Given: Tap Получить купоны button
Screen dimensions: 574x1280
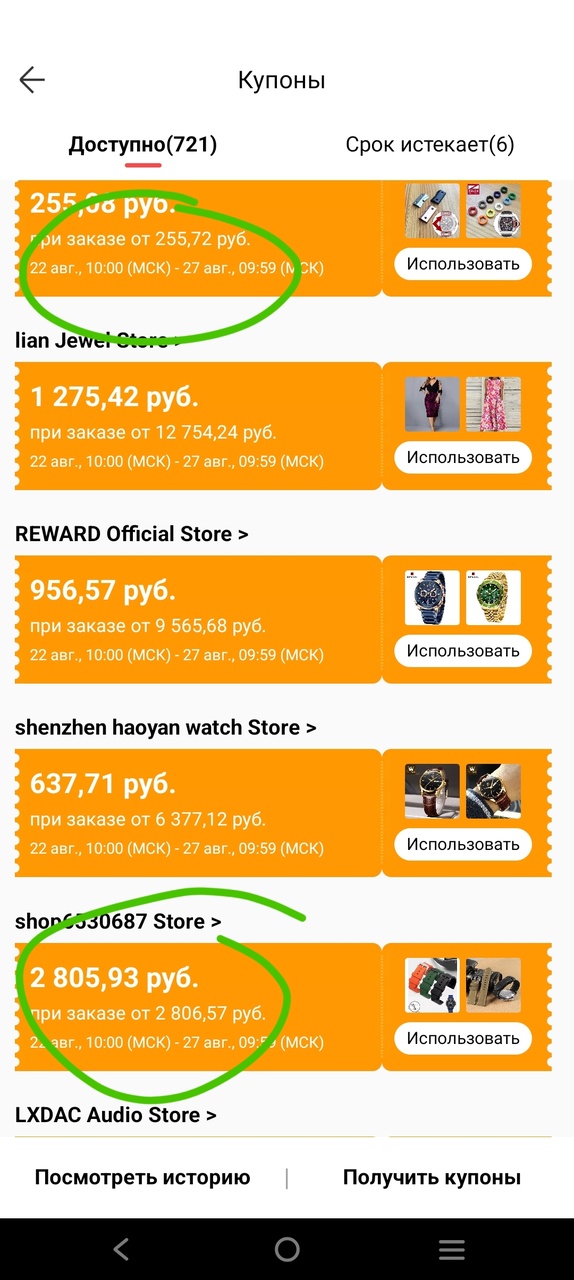Looking at the screenshot, I should pos(432,1178).
